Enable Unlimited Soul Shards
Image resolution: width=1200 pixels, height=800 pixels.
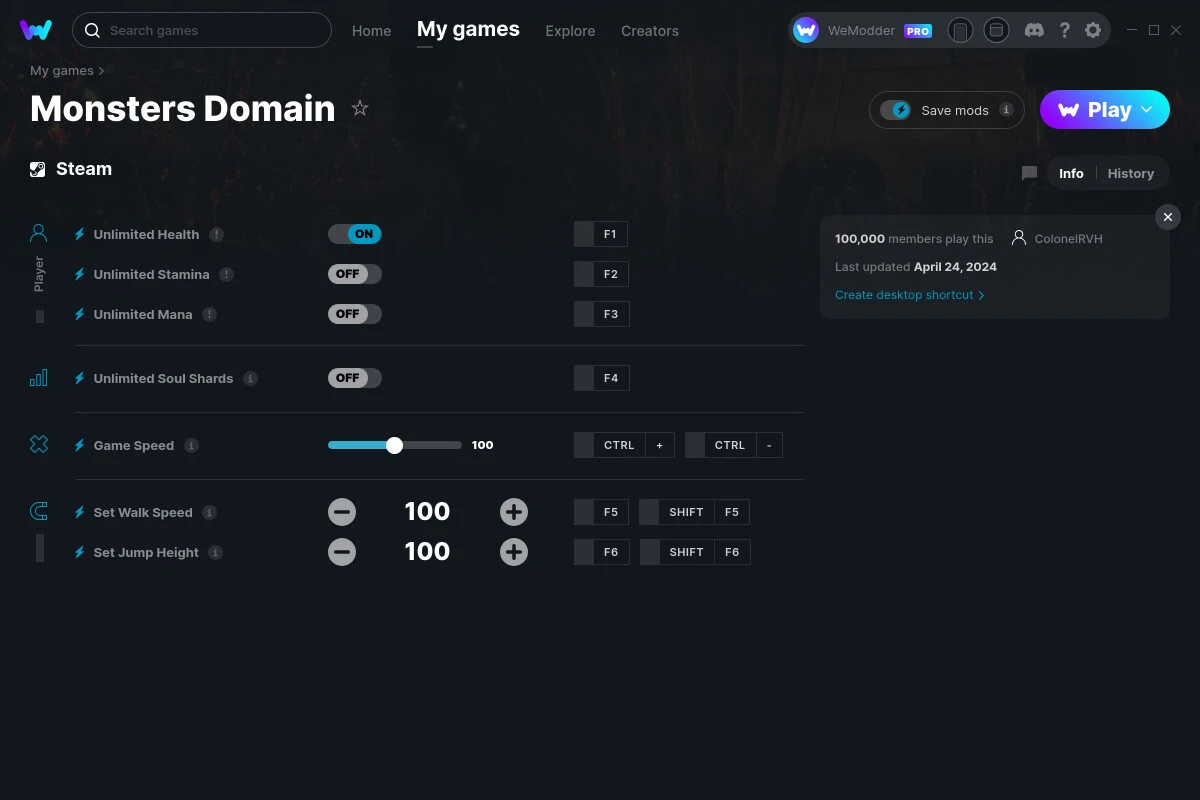pyautogui.click(x=354, y=378)
